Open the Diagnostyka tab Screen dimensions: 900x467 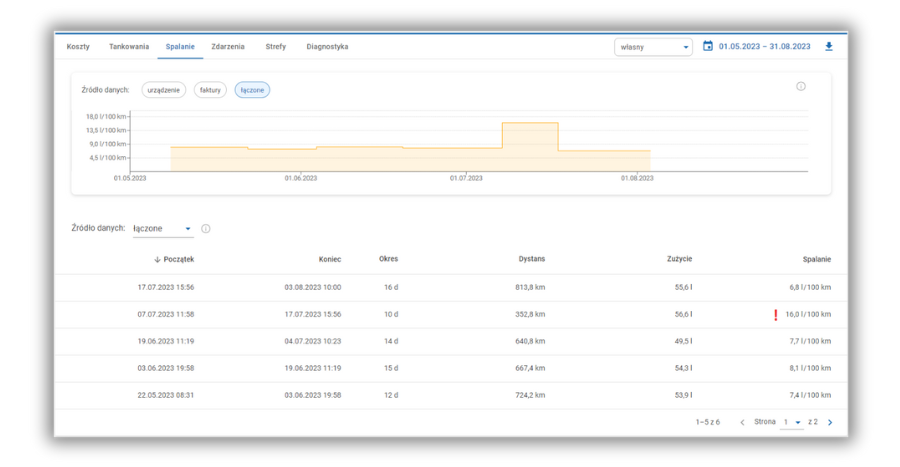pyautogui.click(x=327, y=47)
